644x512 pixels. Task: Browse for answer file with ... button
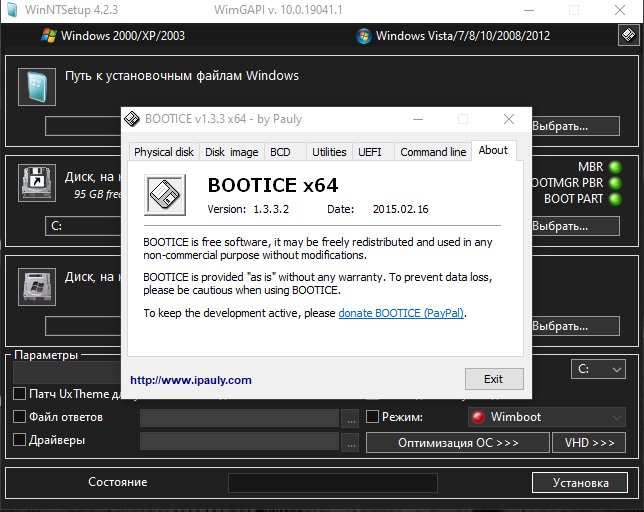[351, 419]
